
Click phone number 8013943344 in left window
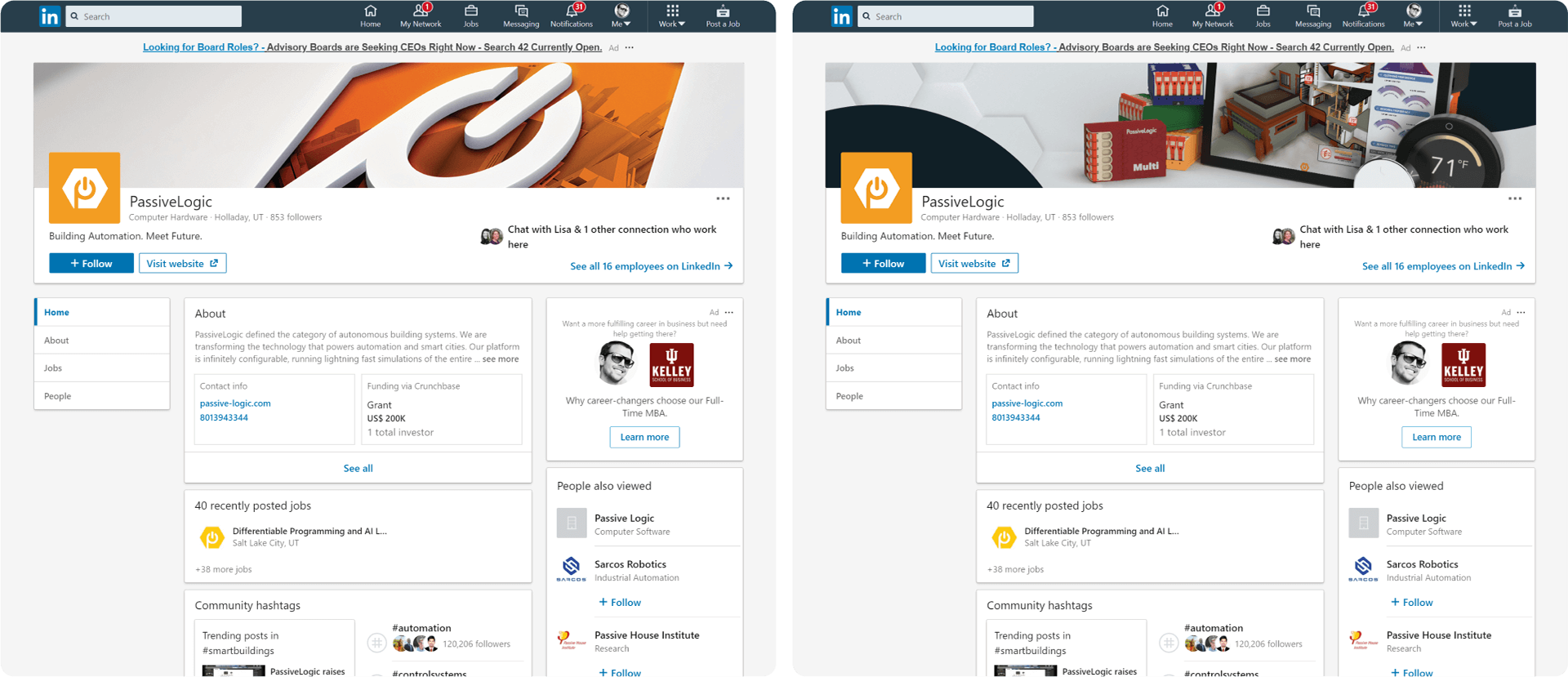224,417
